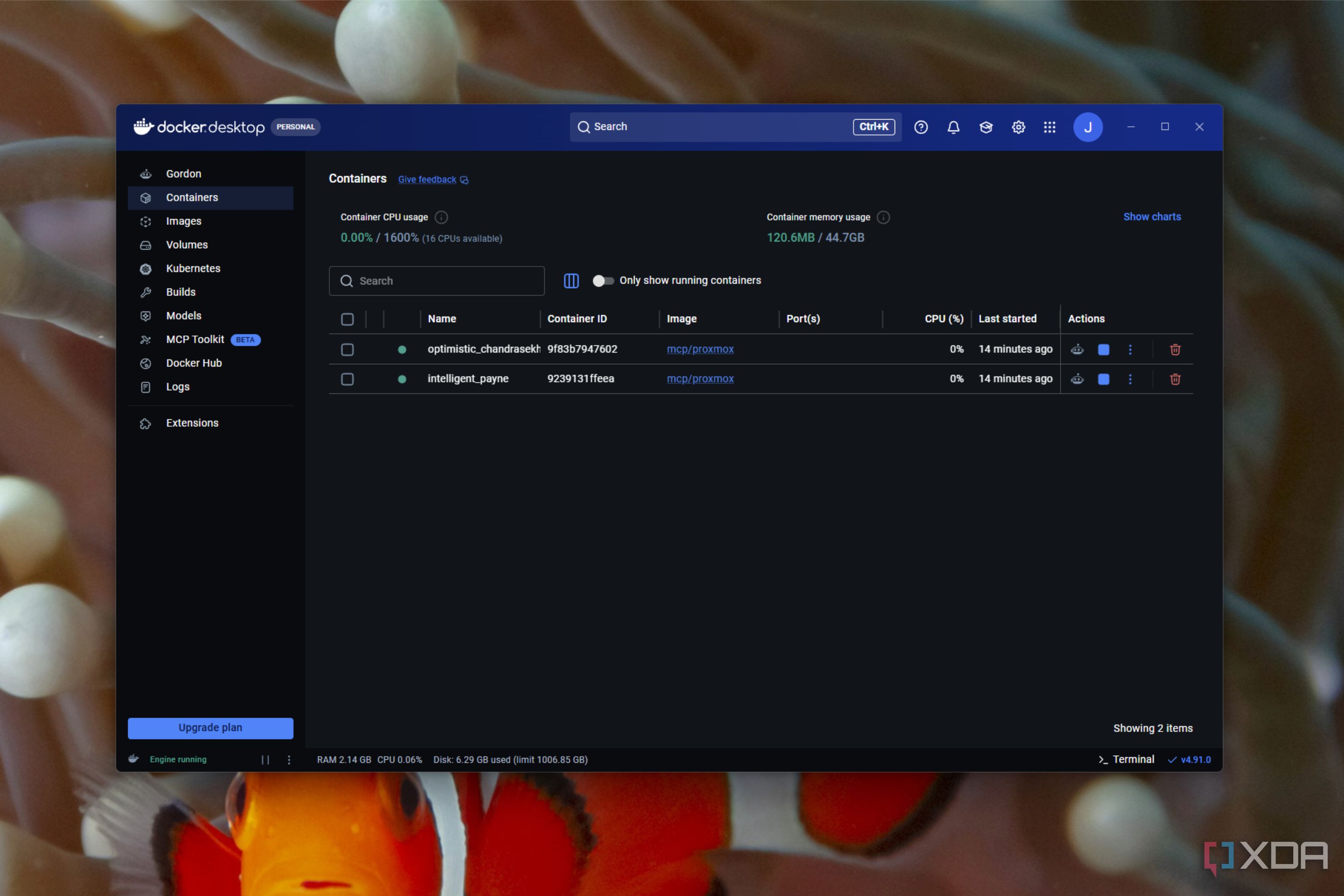This screenshot has width=1344, height=896.
Task: Click the v4.91.0 version indicator
Action: (x=1189, y=759)
